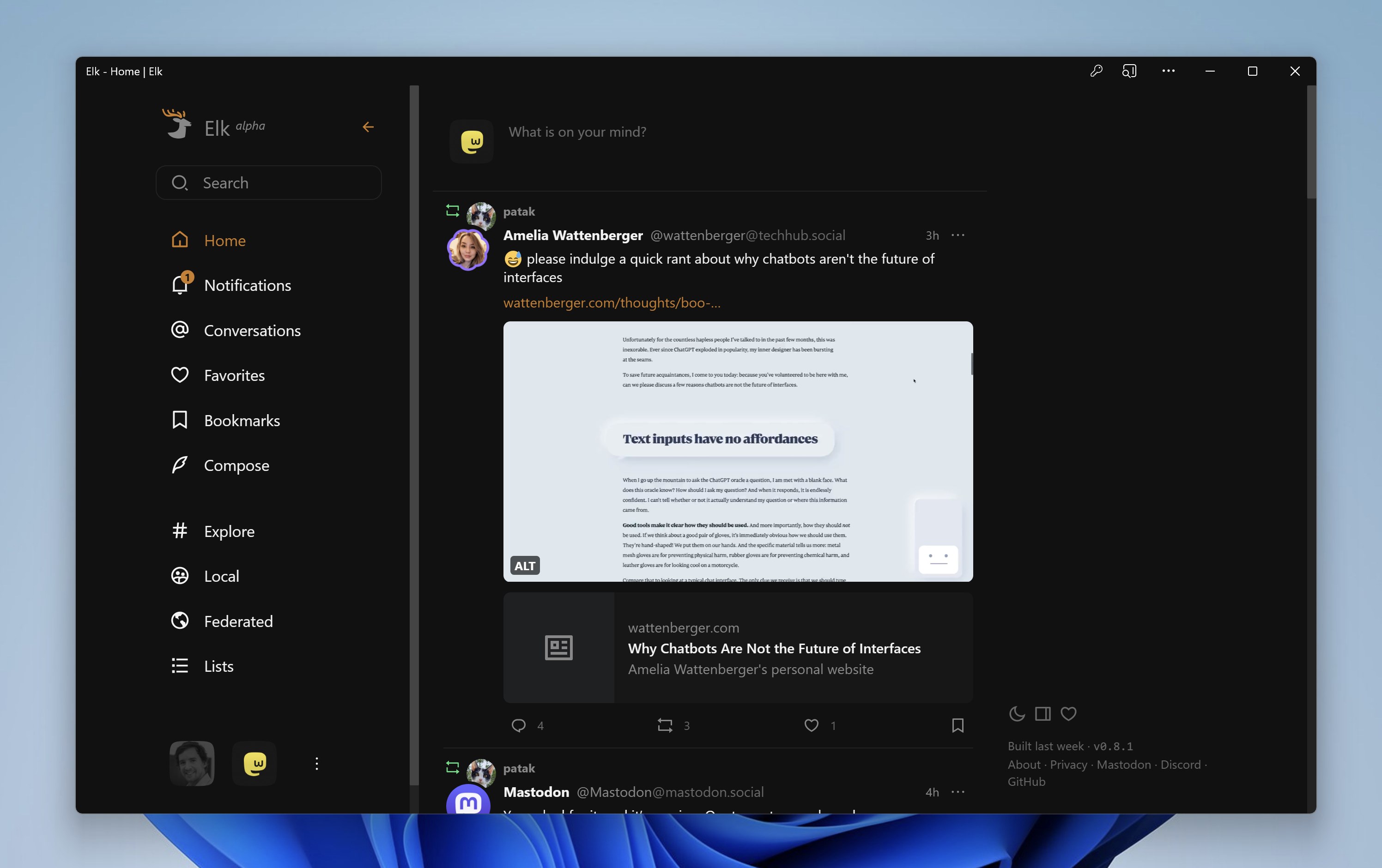Click the Explore hashtag icon
The width and height of the screenshot is (1382, 868).
tap(180, 530)
